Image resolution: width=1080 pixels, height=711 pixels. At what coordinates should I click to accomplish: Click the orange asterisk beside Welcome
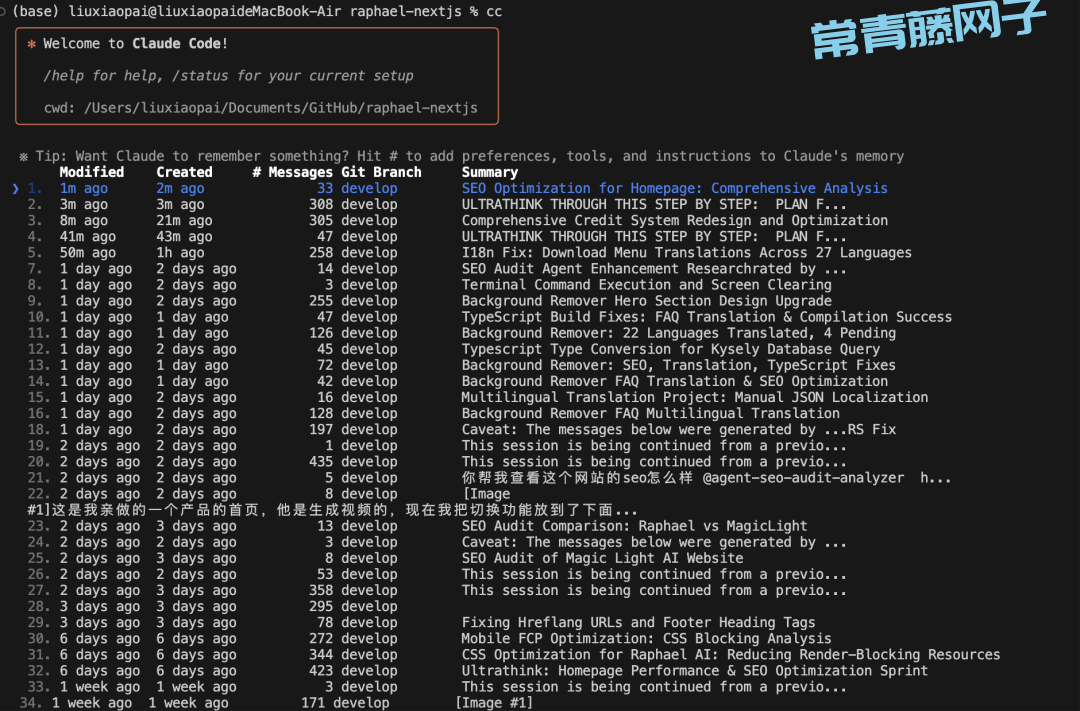pyautogui.click(x=31, y=44)
